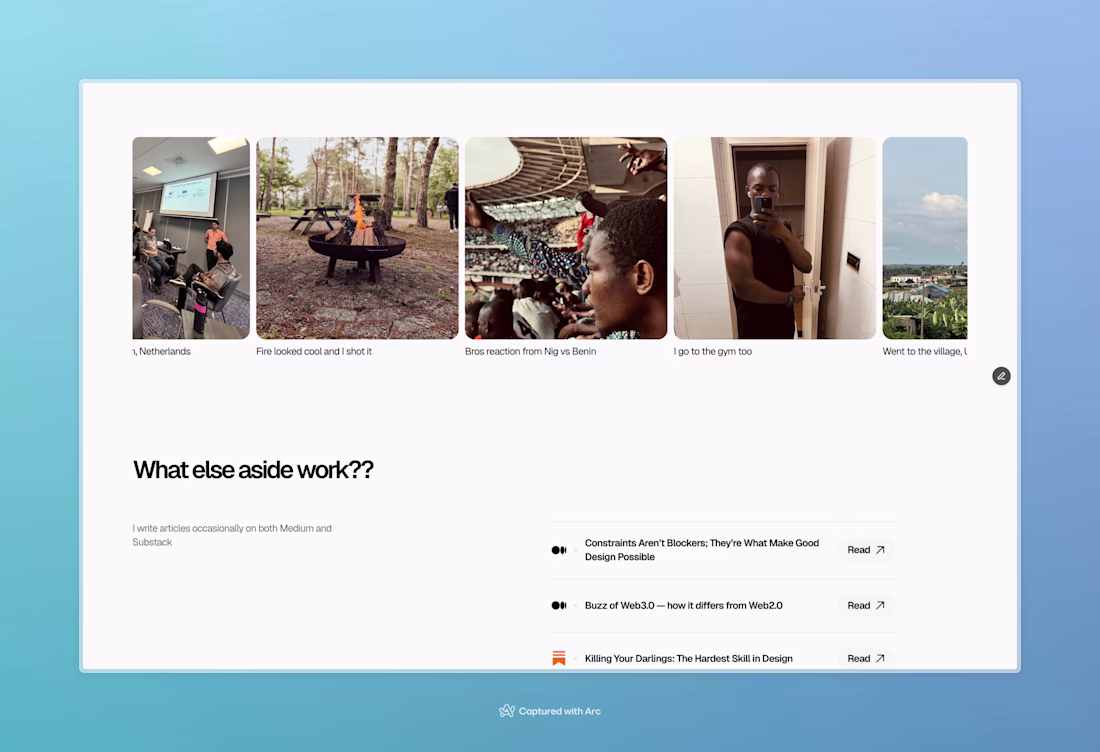Click Medium icon beside Buzz of Web3.0 article
This screenshot has width=1100, height=752.
(x=558, y=605)
